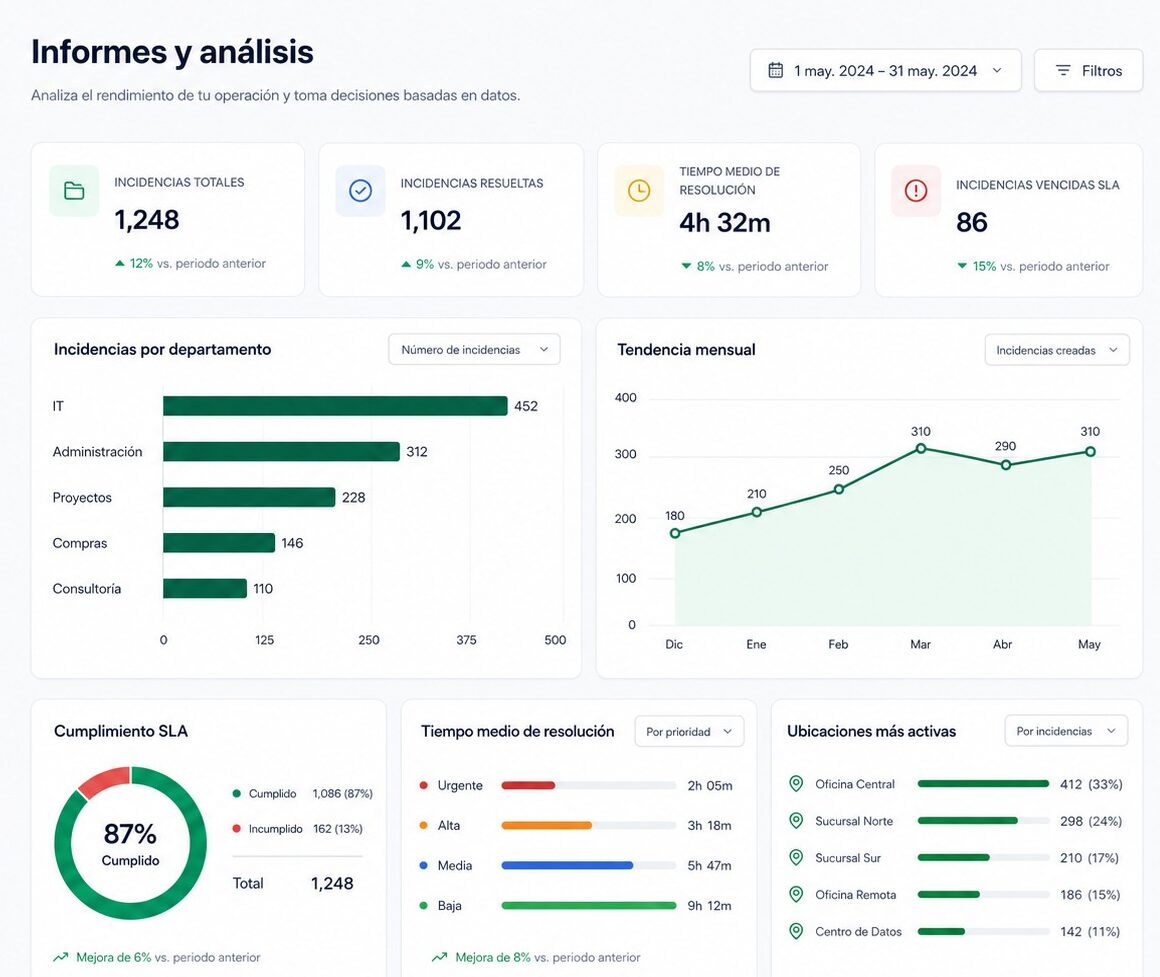The image size is (1160, 977).
Task: Click the calendar icon in the date range
Action: [775, 70]
